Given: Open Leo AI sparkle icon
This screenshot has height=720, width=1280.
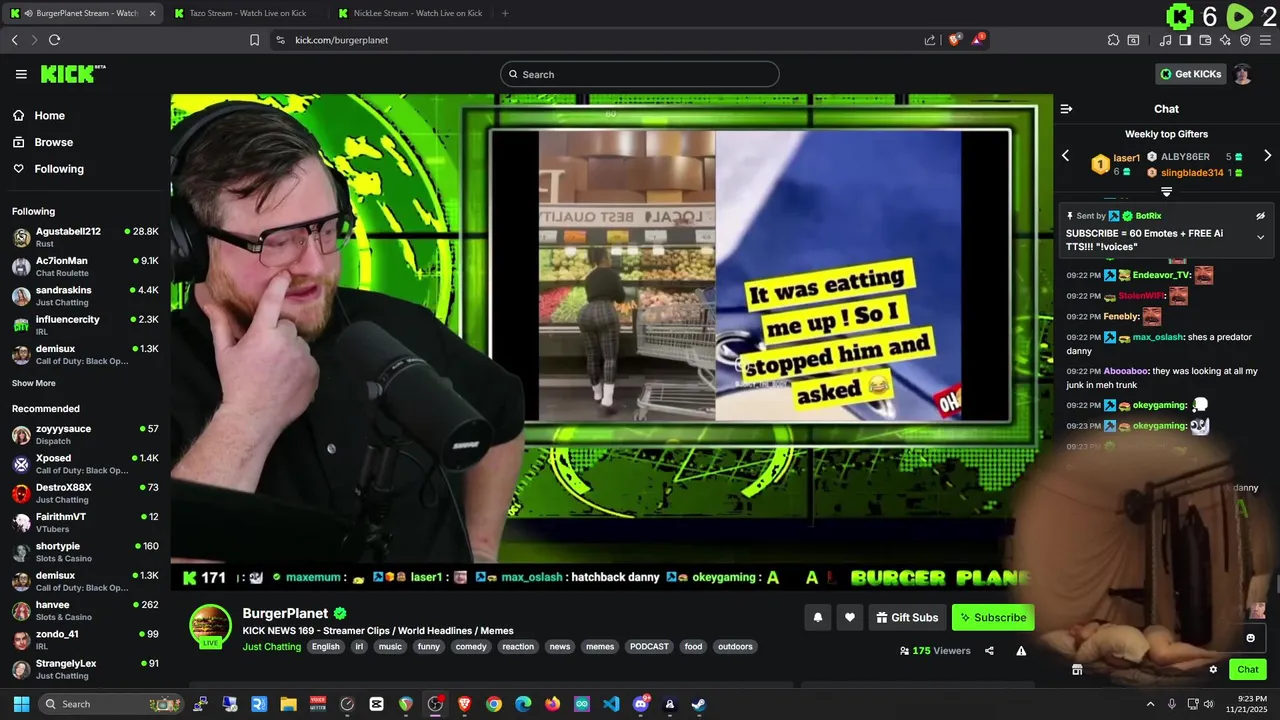Looking at the screenshot, I should point(1225,40).
